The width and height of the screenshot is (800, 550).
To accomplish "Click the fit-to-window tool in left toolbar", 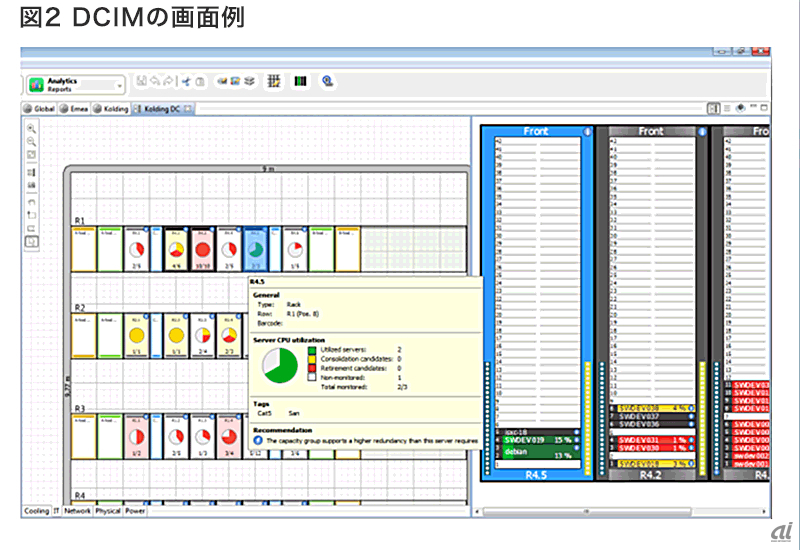I will [x=31, y=155].
